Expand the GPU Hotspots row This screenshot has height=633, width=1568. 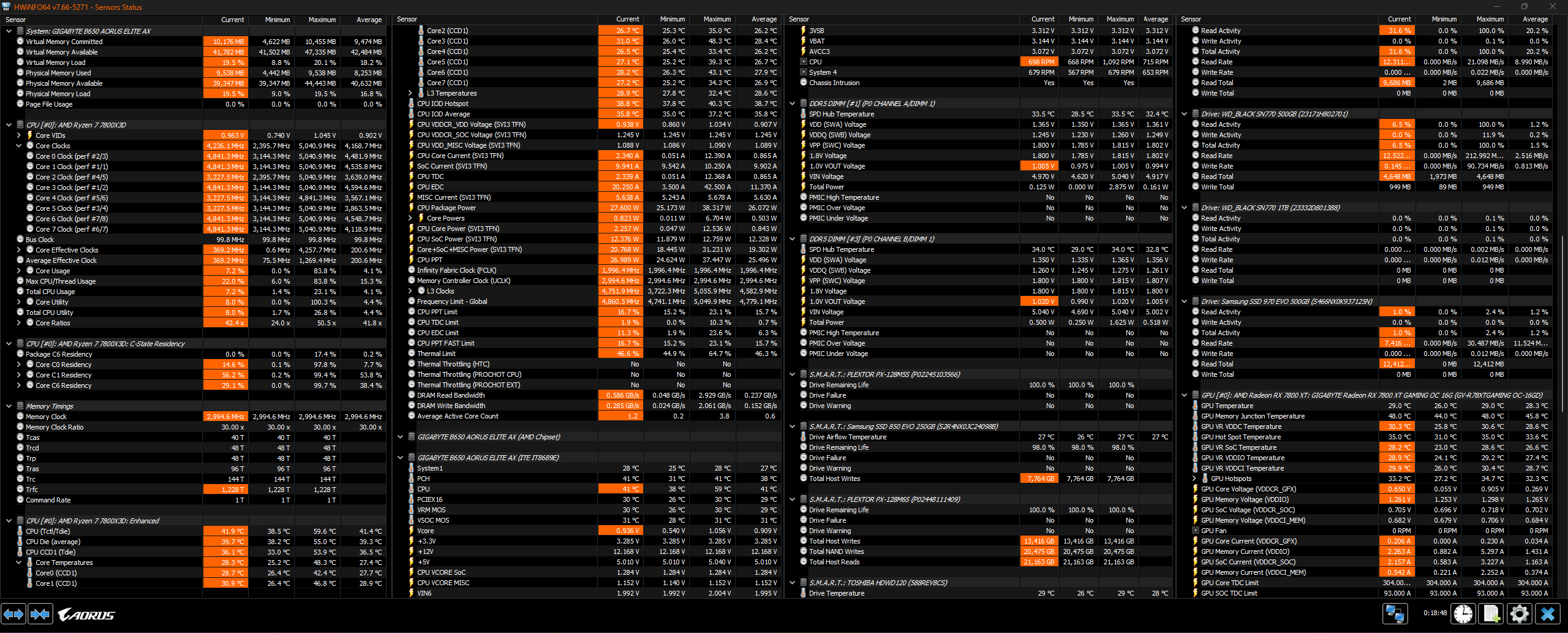click(1194, 479)
